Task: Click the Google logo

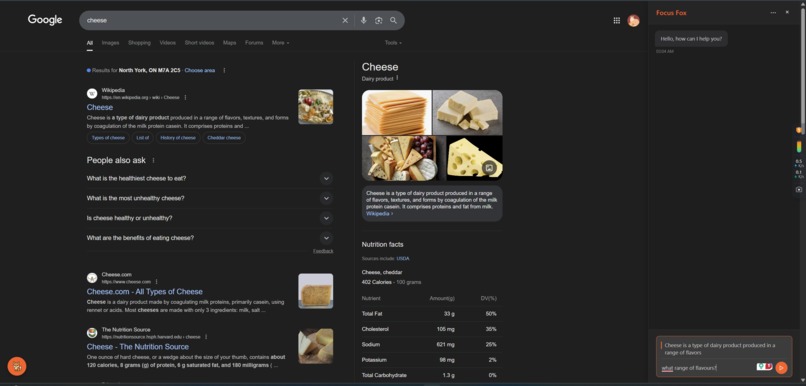Action: coord(45,20)
